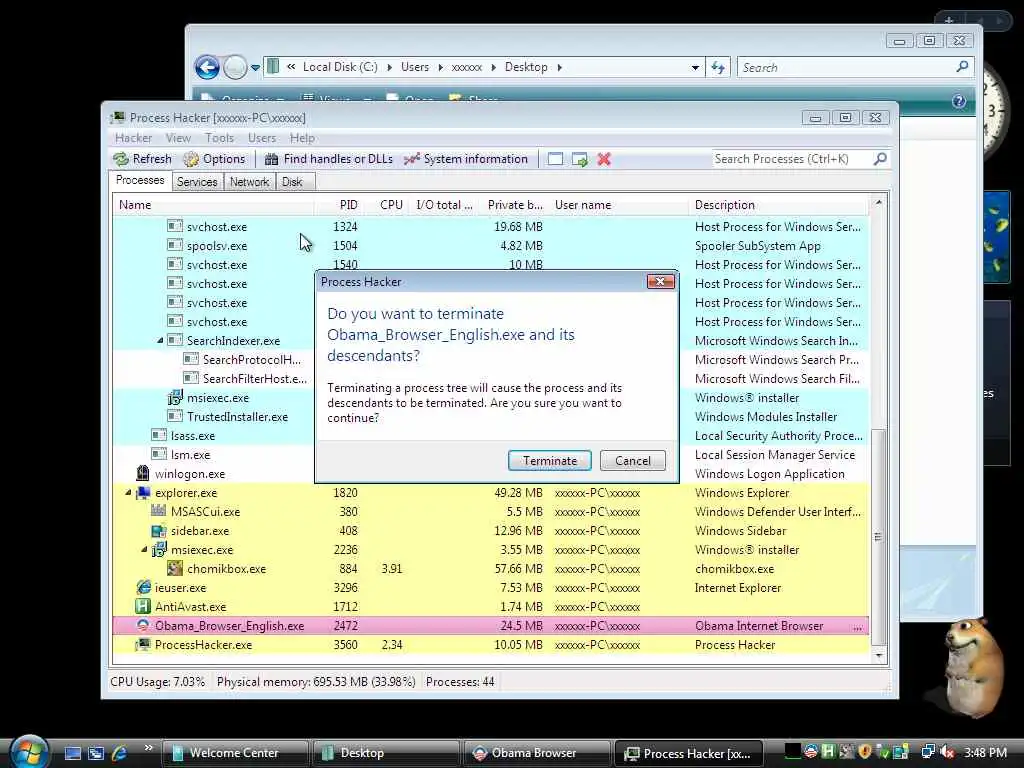Click the process list vertical scrollbar thumb
Image resolution: width=1024 pixels, height=768 pixels.
(879, 537)
